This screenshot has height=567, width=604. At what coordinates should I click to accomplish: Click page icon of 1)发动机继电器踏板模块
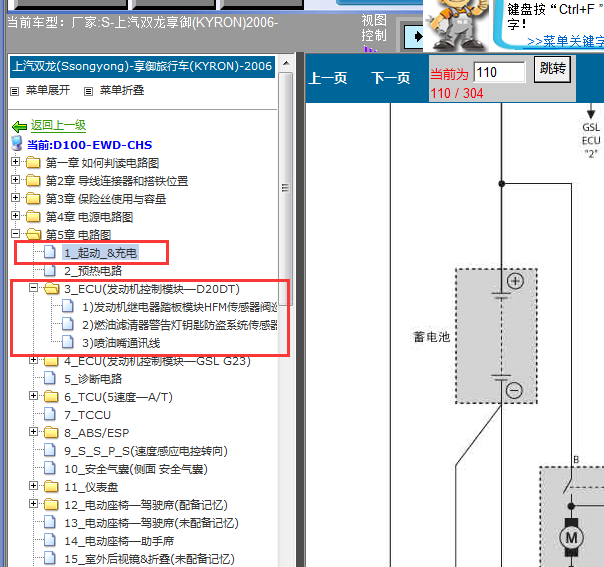coord(68,307)
